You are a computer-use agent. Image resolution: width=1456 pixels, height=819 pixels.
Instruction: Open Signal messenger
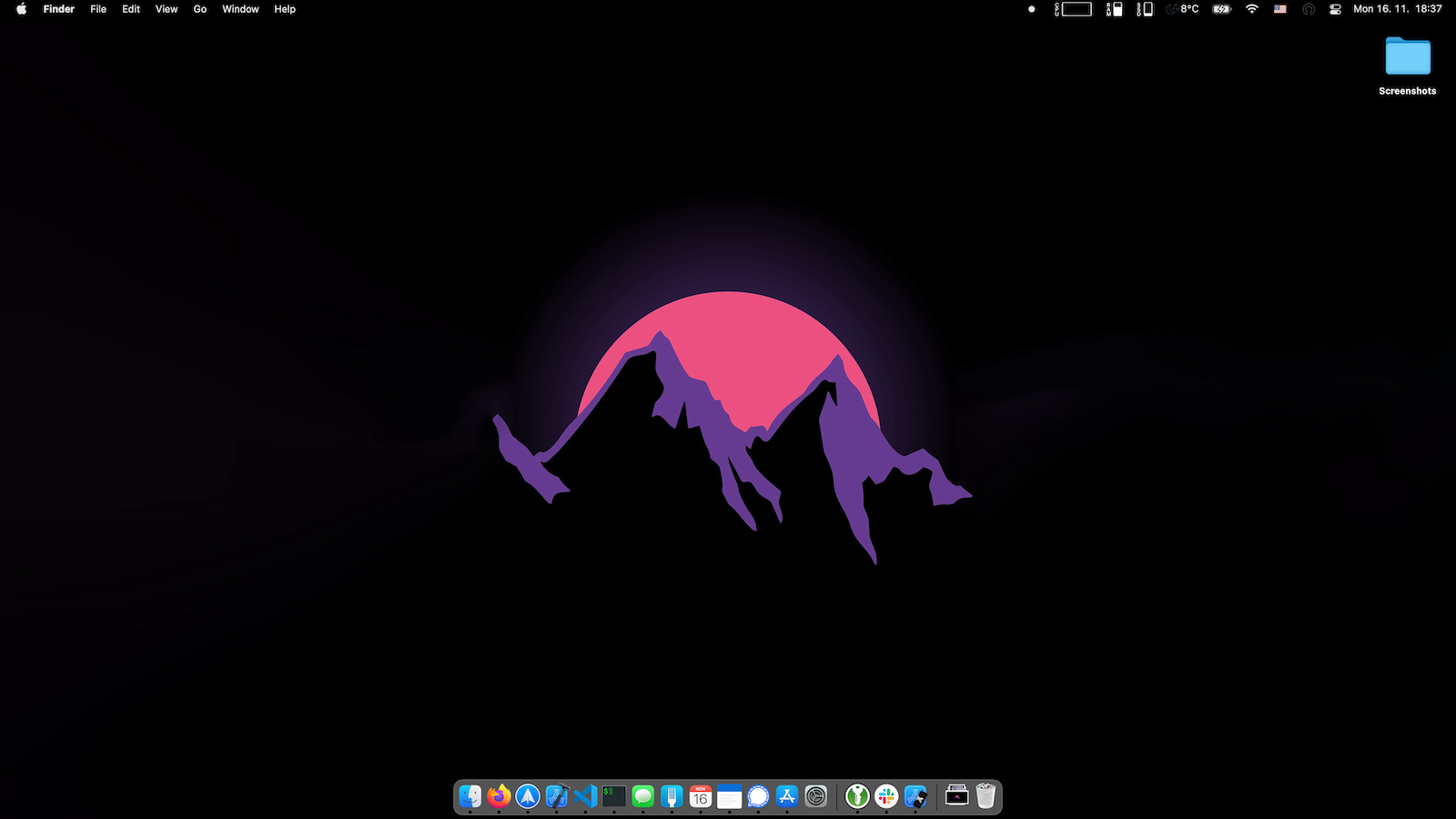click(x=758, y=796)
